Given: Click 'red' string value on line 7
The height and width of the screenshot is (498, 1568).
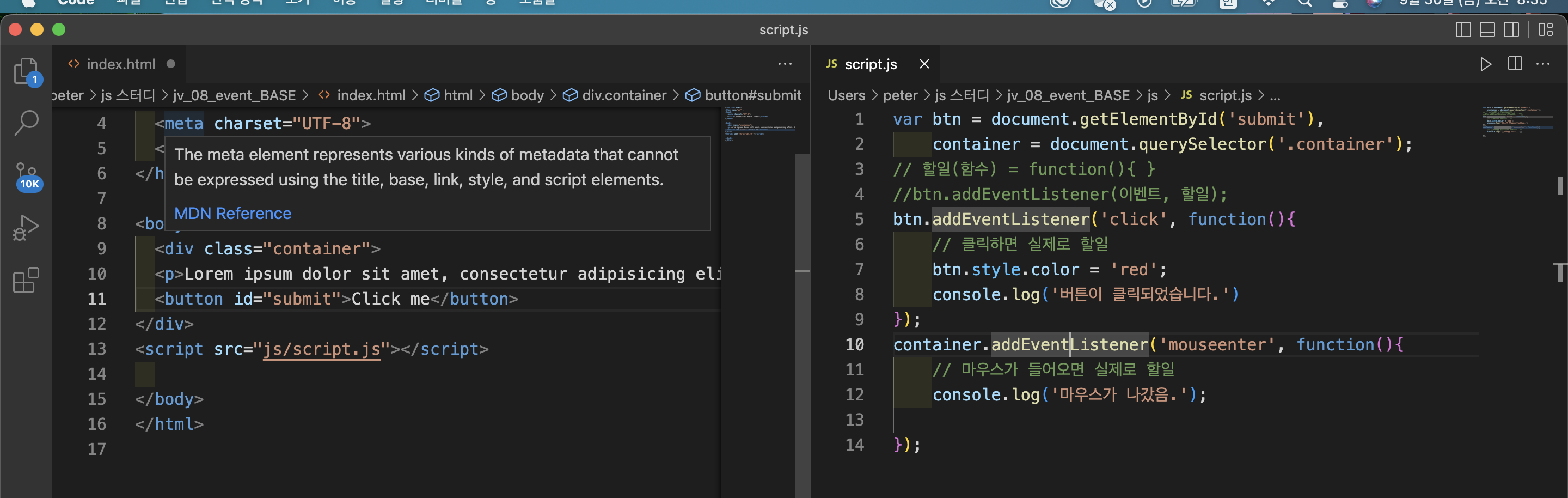Looking at the screenshot, I should [1134, 270].
